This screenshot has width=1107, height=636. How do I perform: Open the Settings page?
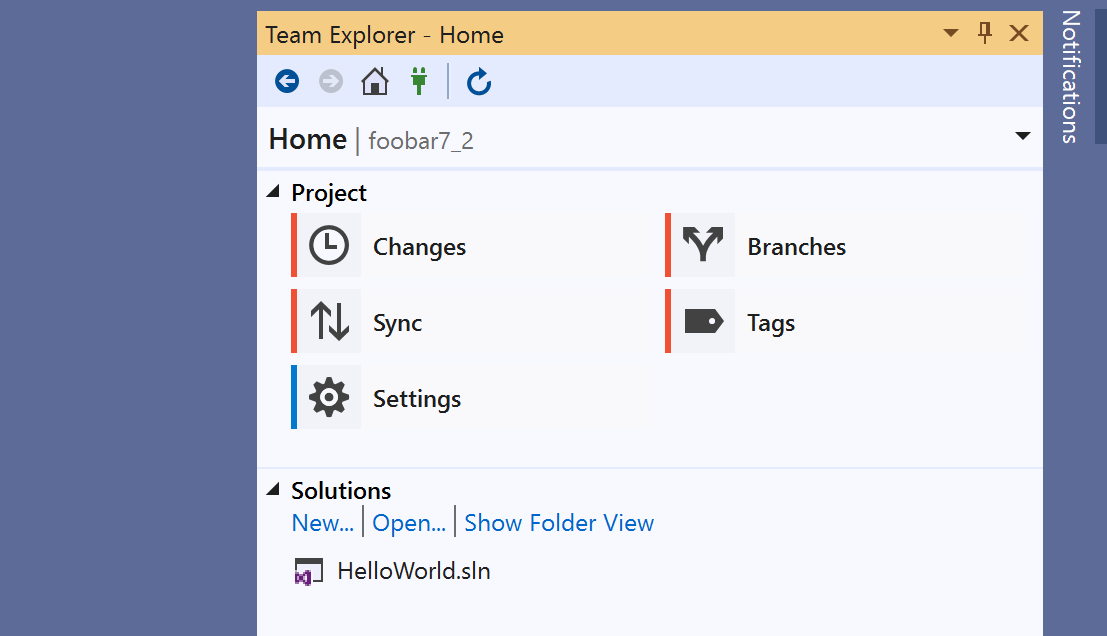[x=417, y=399]
